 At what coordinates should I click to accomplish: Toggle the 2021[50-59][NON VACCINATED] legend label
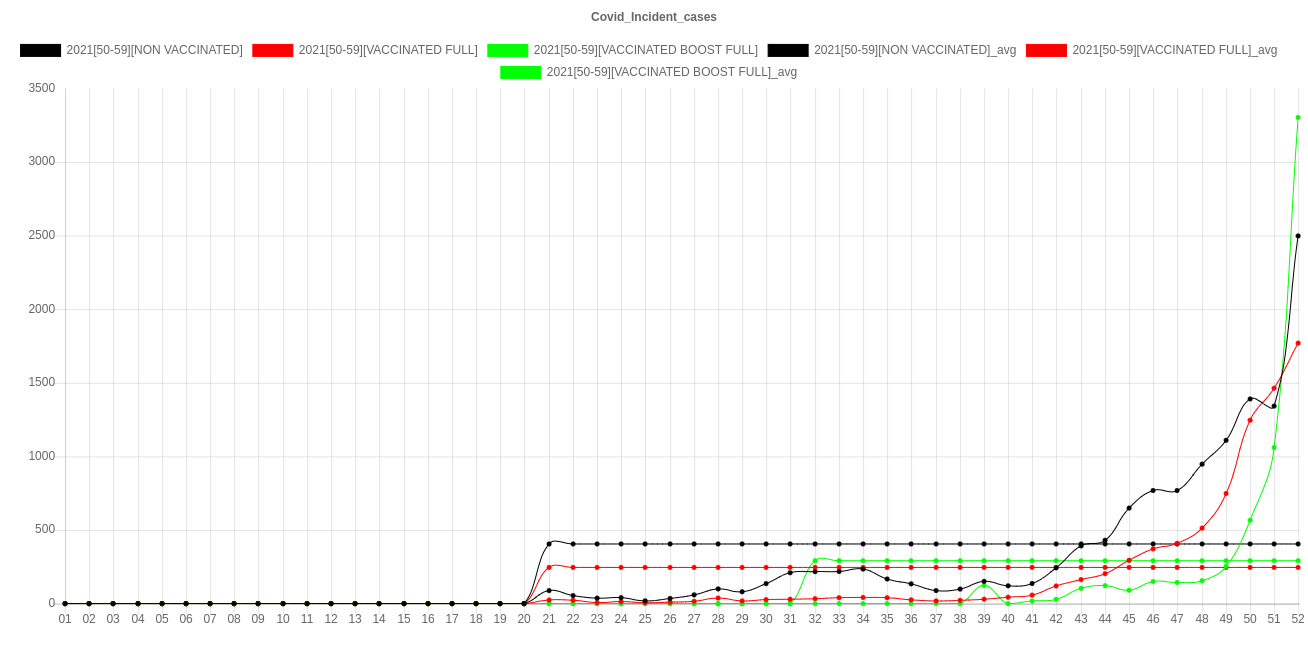pyautogui.click(x=154, y=50)
